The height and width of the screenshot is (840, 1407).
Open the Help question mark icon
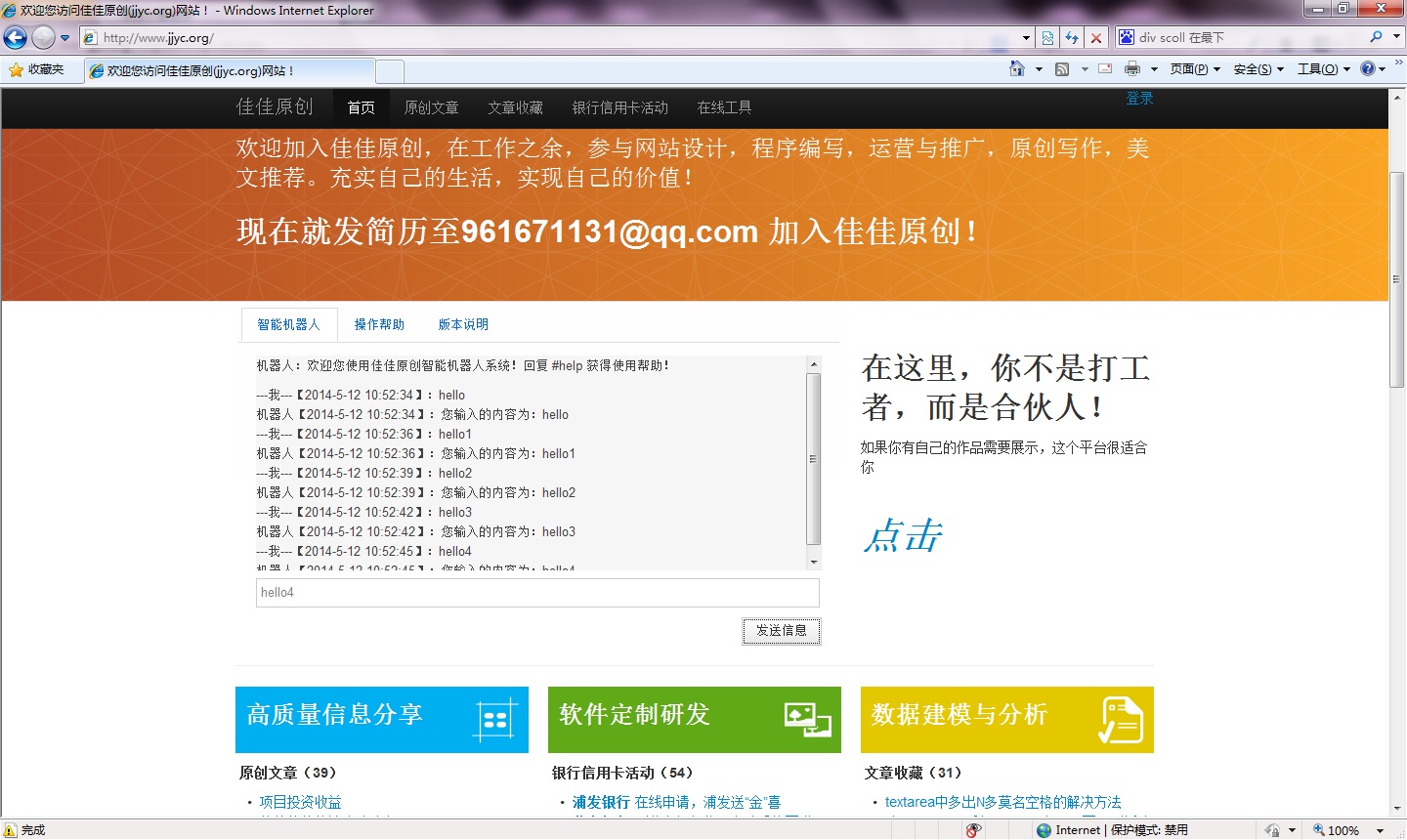coord(1368,68)
